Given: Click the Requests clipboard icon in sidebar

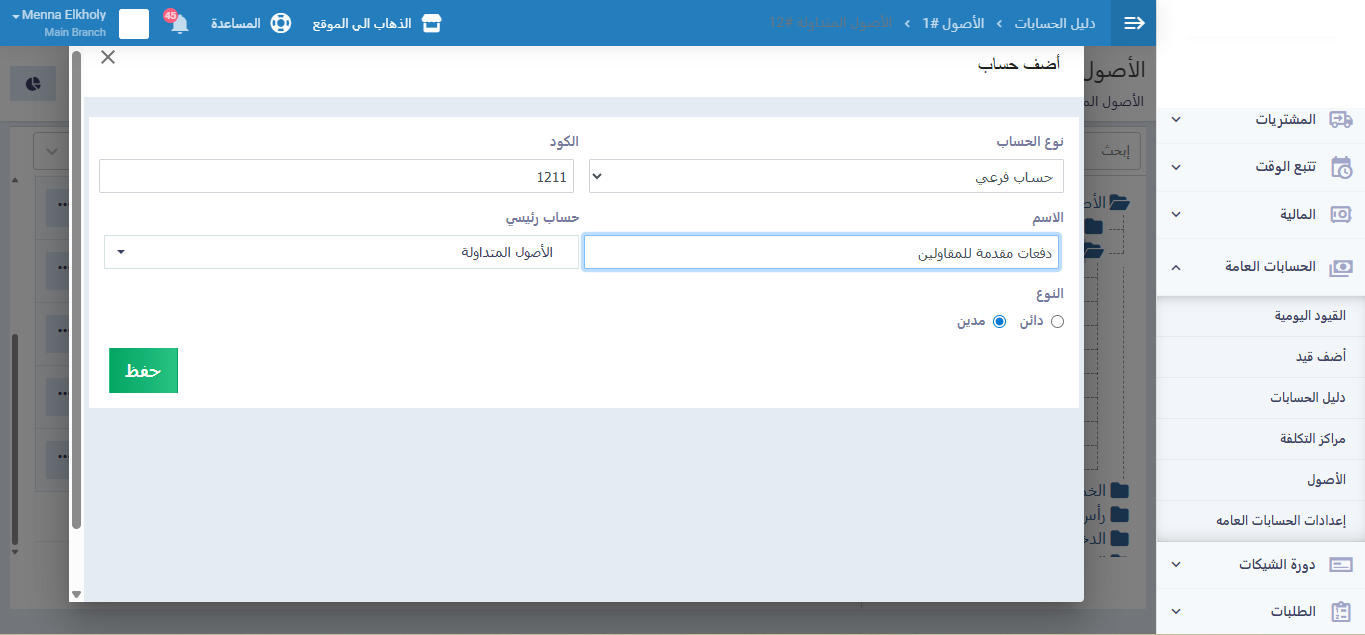Looking at the screenshot, I should [x=1340, y=611].
